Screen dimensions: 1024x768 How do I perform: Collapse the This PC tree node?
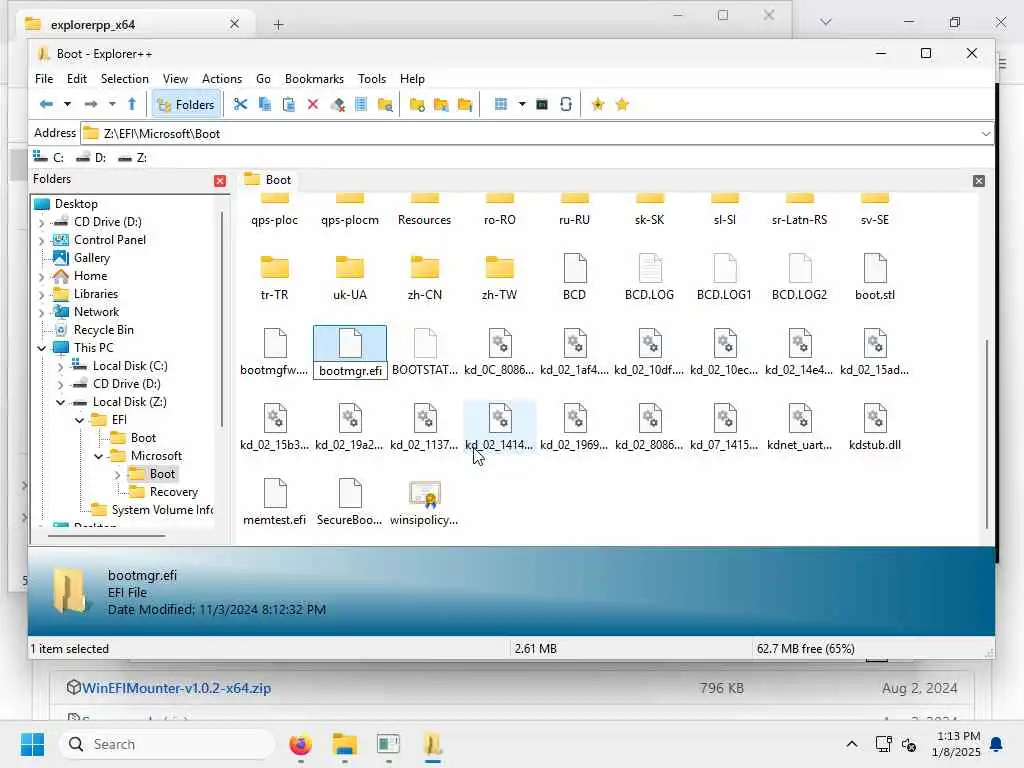(42, 348)
